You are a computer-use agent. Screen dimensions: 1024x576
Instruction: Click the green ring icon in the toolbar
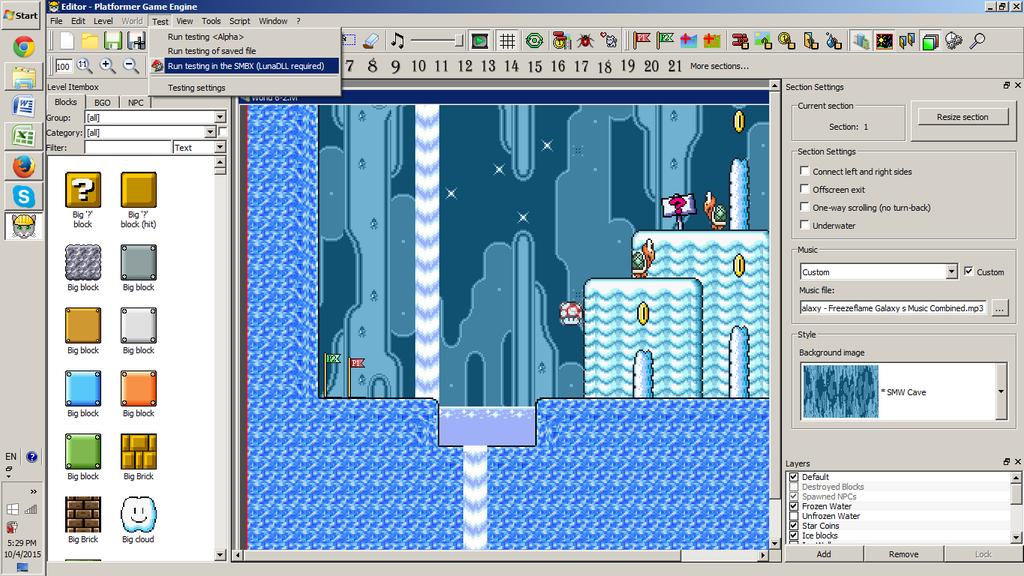point(534,41)
